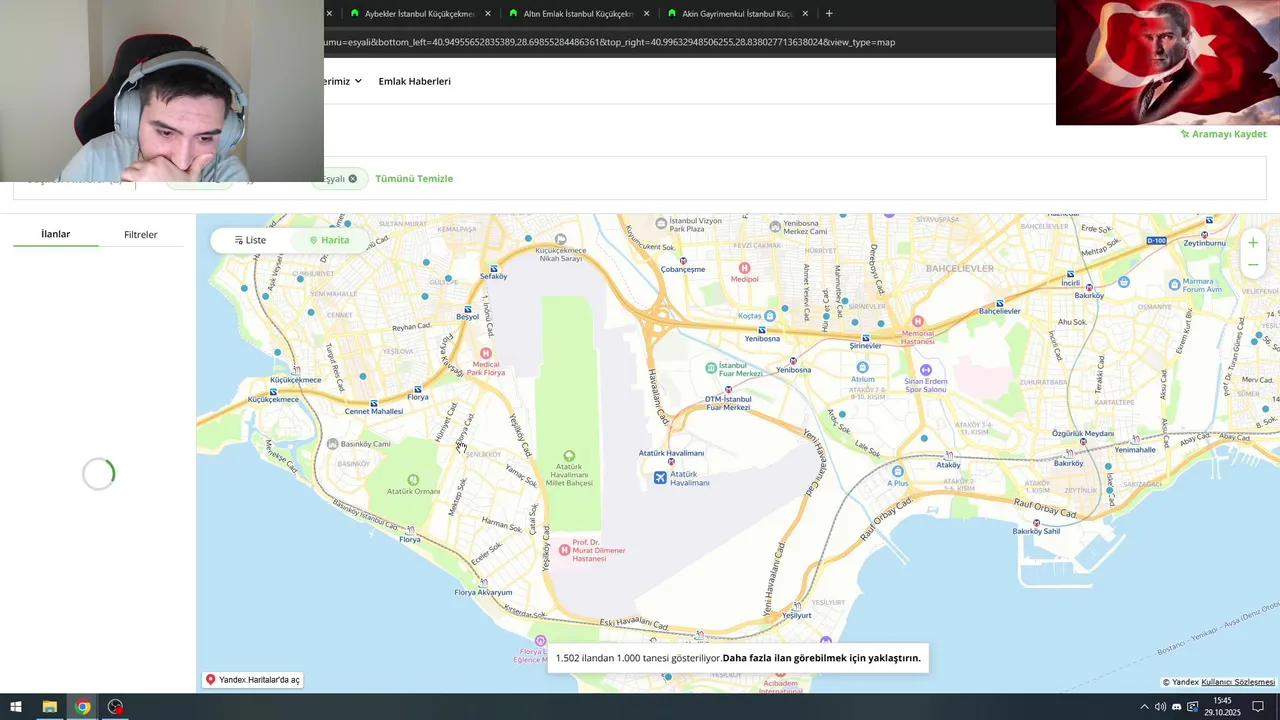Click the Chrome taskbar icon
1280x720 pixels.
point(82,707)
